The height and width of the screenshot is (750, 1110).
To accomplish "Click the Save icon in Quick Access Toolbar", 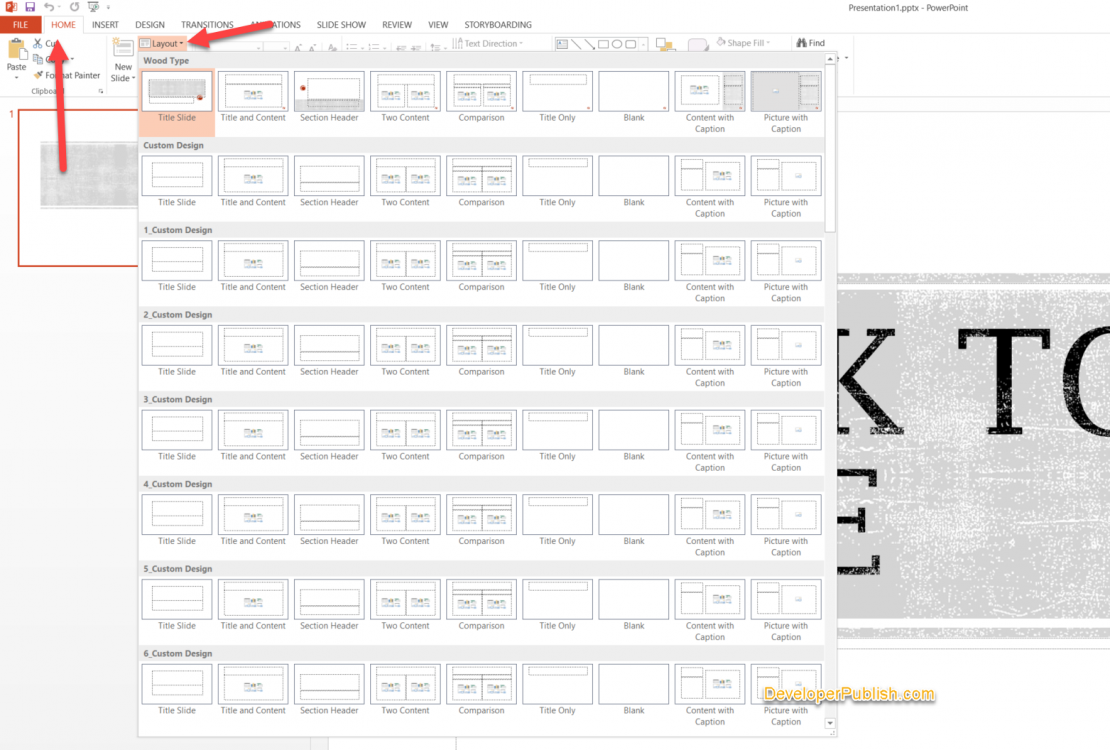I will [x=29, y=7].
